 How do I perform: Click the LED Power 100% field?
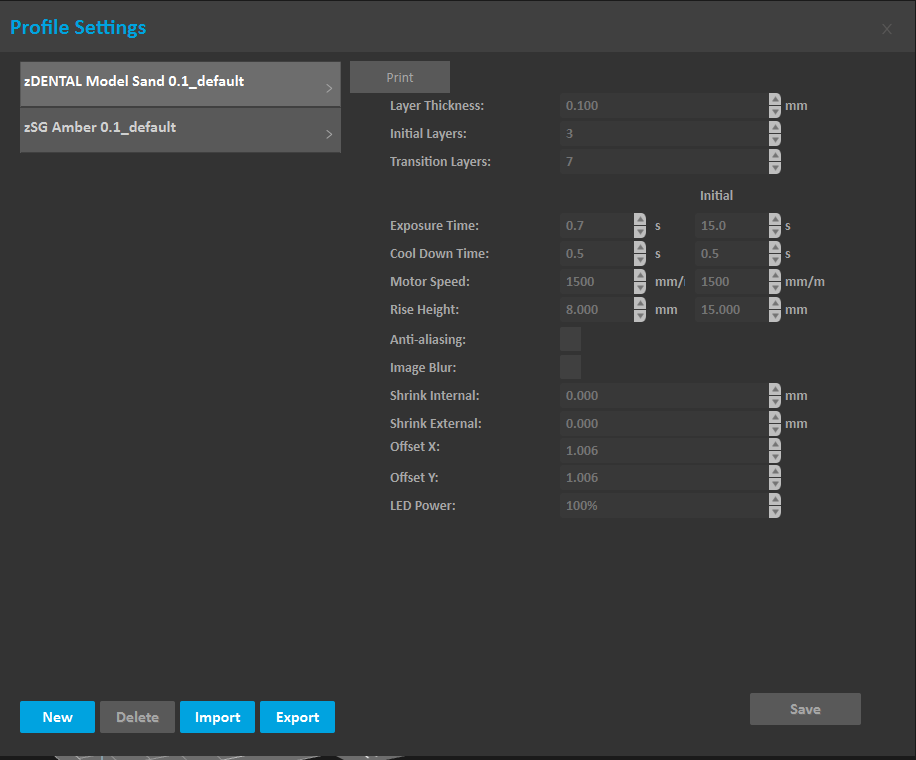tap(664, 506)
